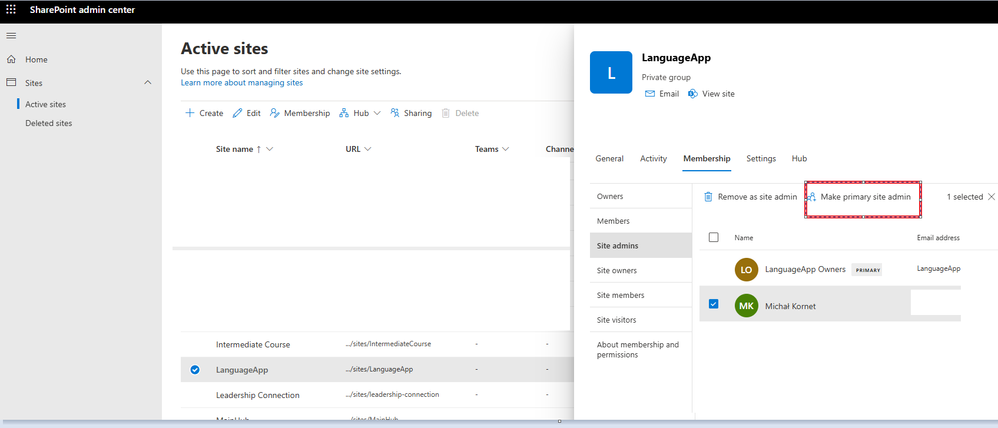Click Make primary site admin button
Image resolution: width=998 pixels, height=428 pixels.
tap(859, 197)
